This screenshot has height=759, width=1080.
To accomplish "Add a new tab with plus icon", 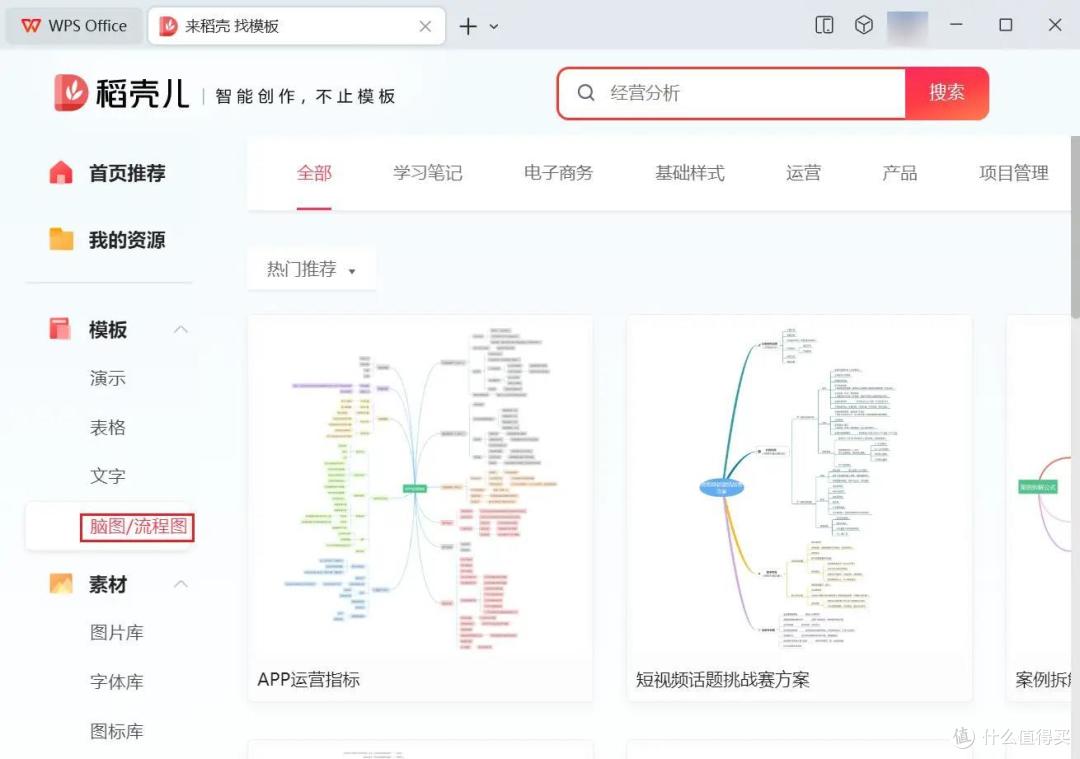I will pos(468,26).
